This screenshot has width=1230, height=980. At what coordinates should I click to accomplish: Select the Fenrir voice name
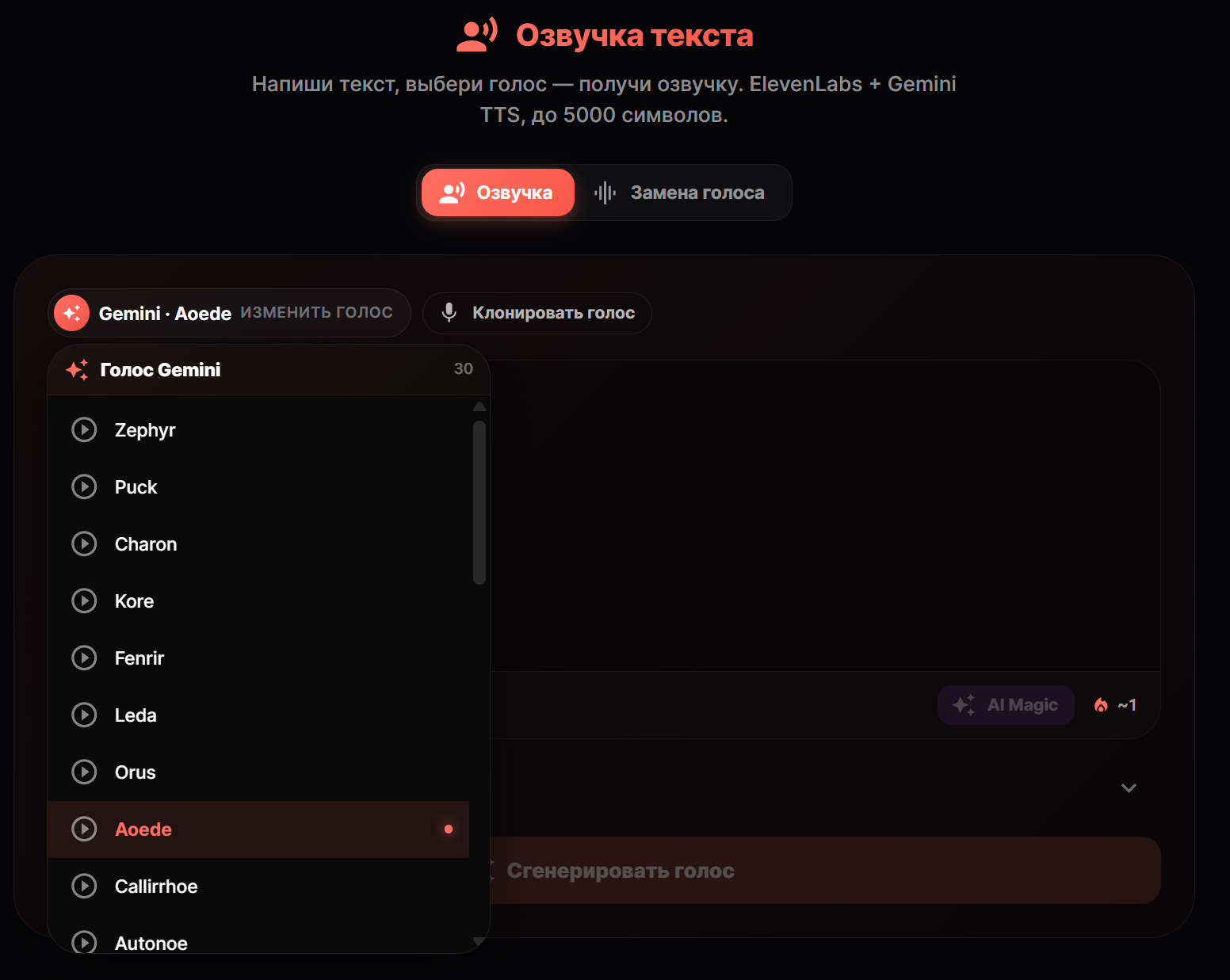139,658
